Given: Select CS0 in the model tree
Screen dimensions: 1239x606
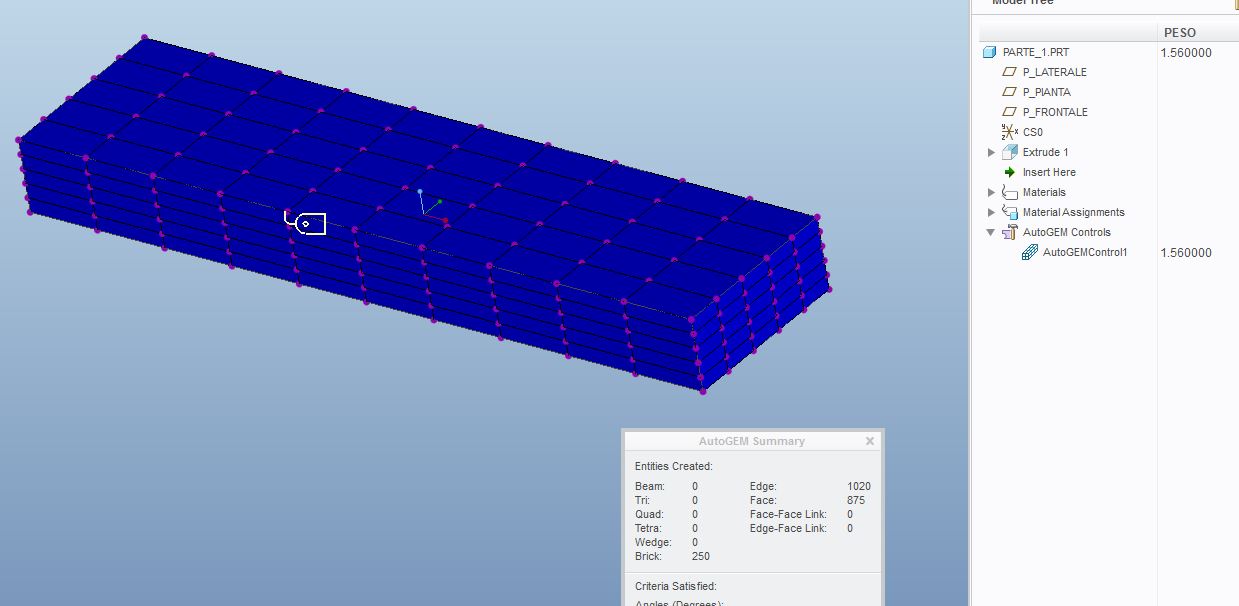Looking at the screenshot, I should click(x=1033, y=132).
